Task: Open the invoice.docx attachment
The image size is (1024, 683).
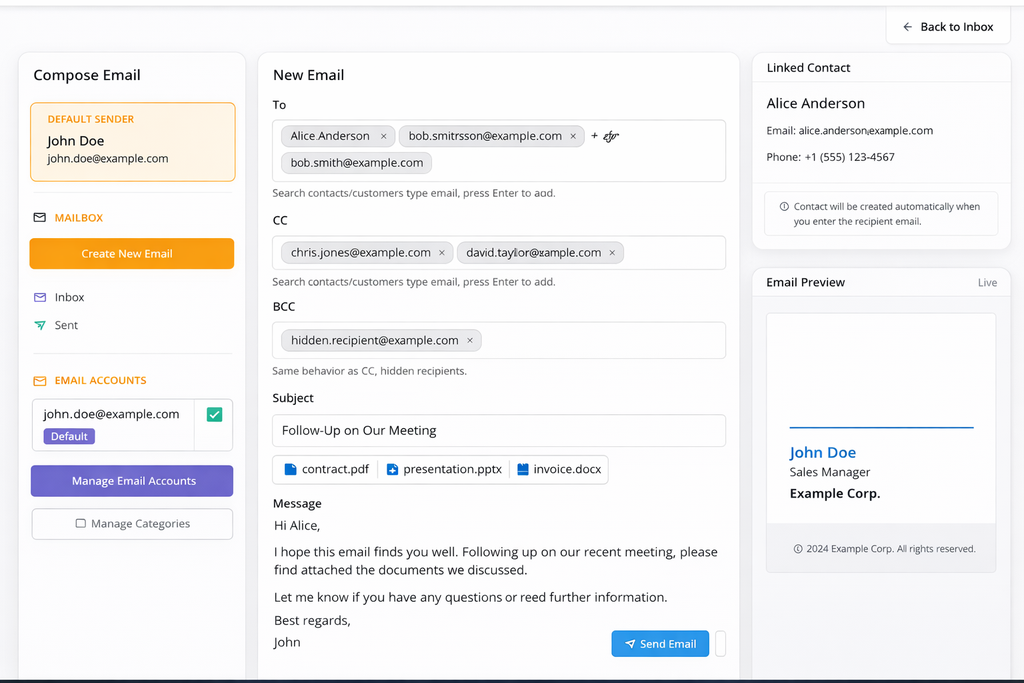Action: tap(558, 469)
